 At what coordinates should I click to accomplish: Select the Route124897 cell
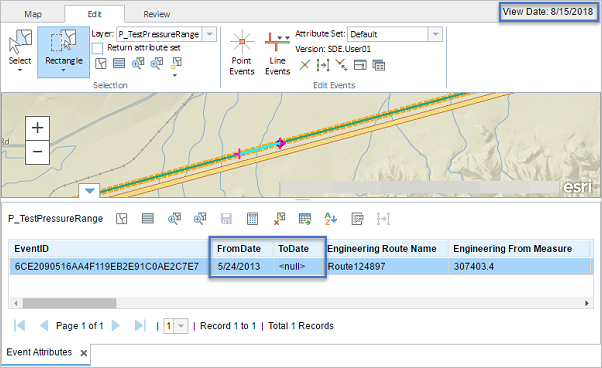tap(387, 266)
